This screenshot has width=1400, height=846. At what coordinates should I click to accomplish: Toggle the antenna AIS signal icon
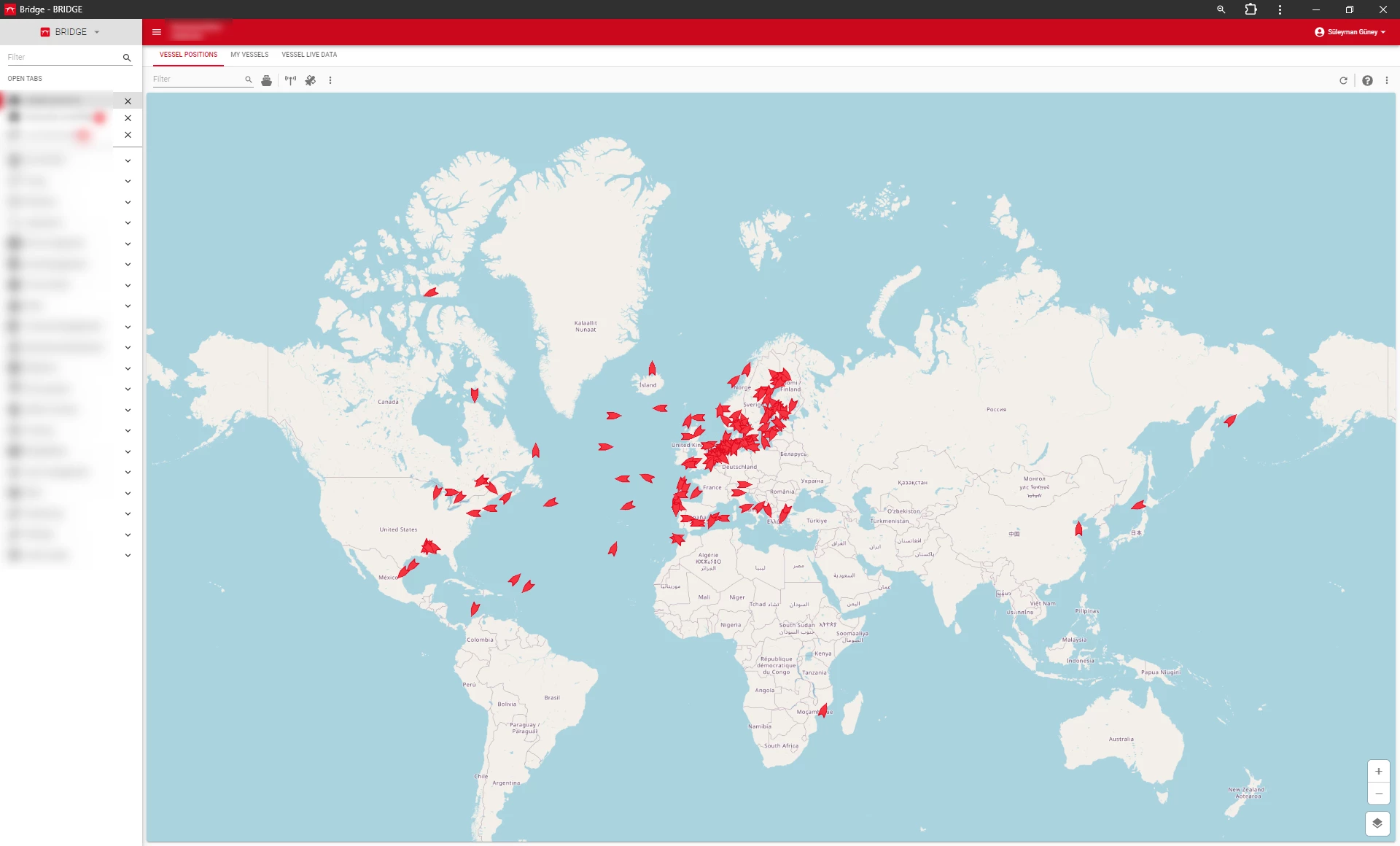pos(290,80)
